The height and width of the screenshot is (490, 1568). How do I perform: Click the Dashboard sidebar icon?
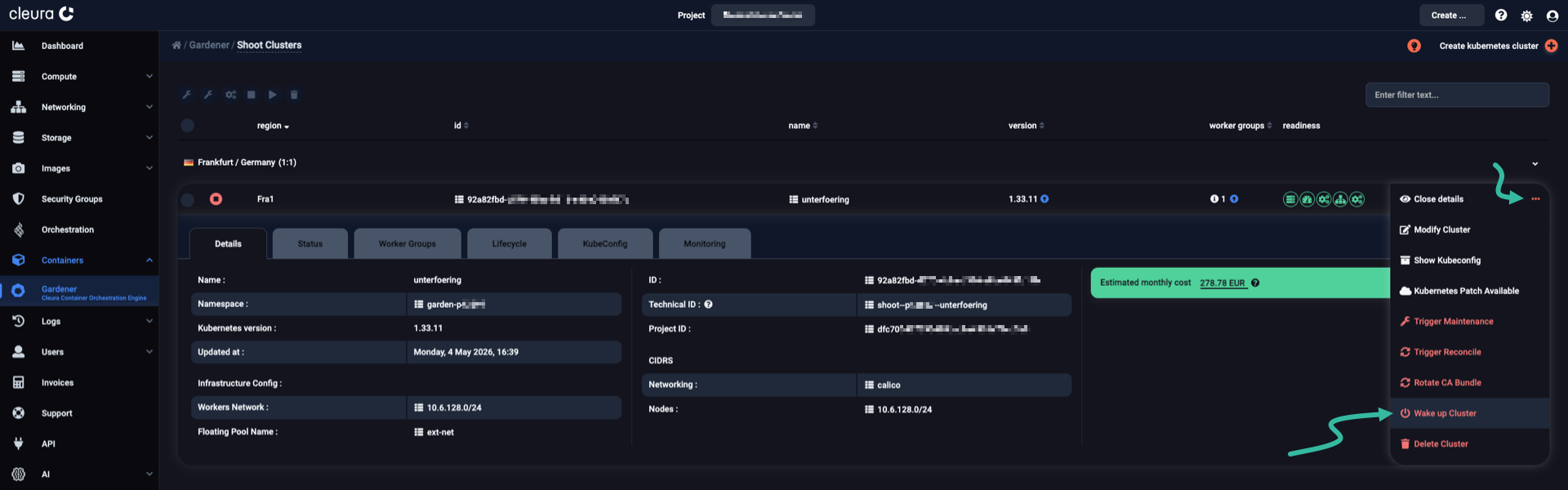(18, 46)
